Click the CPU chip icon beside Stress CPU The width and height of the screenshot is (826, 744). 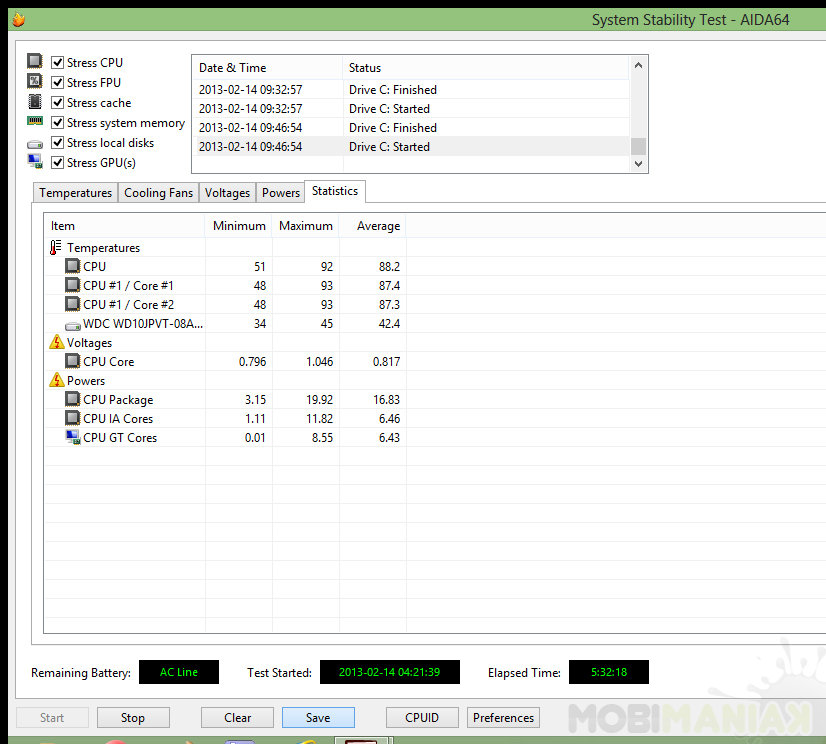[35, 61]
